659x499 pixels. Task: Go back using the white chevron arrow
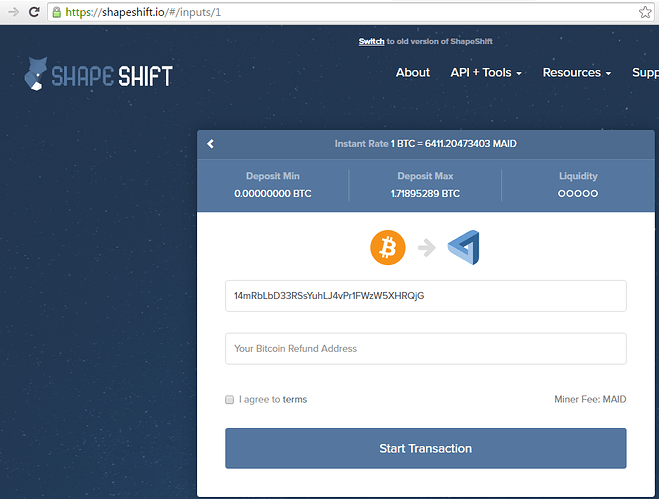(x=211, y=144)
